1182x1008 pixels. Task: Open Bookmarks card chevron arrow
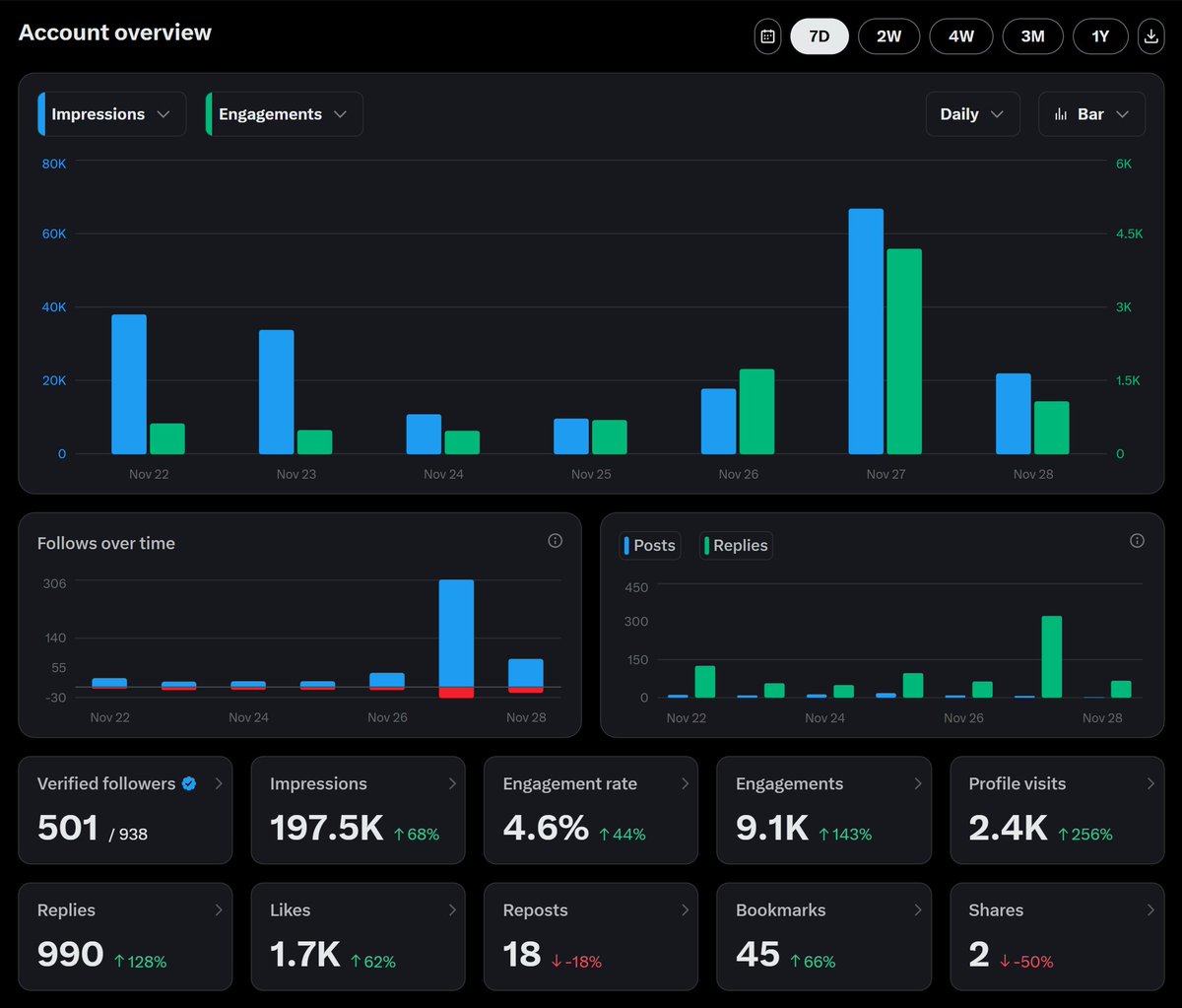click(x=918, y=909)
